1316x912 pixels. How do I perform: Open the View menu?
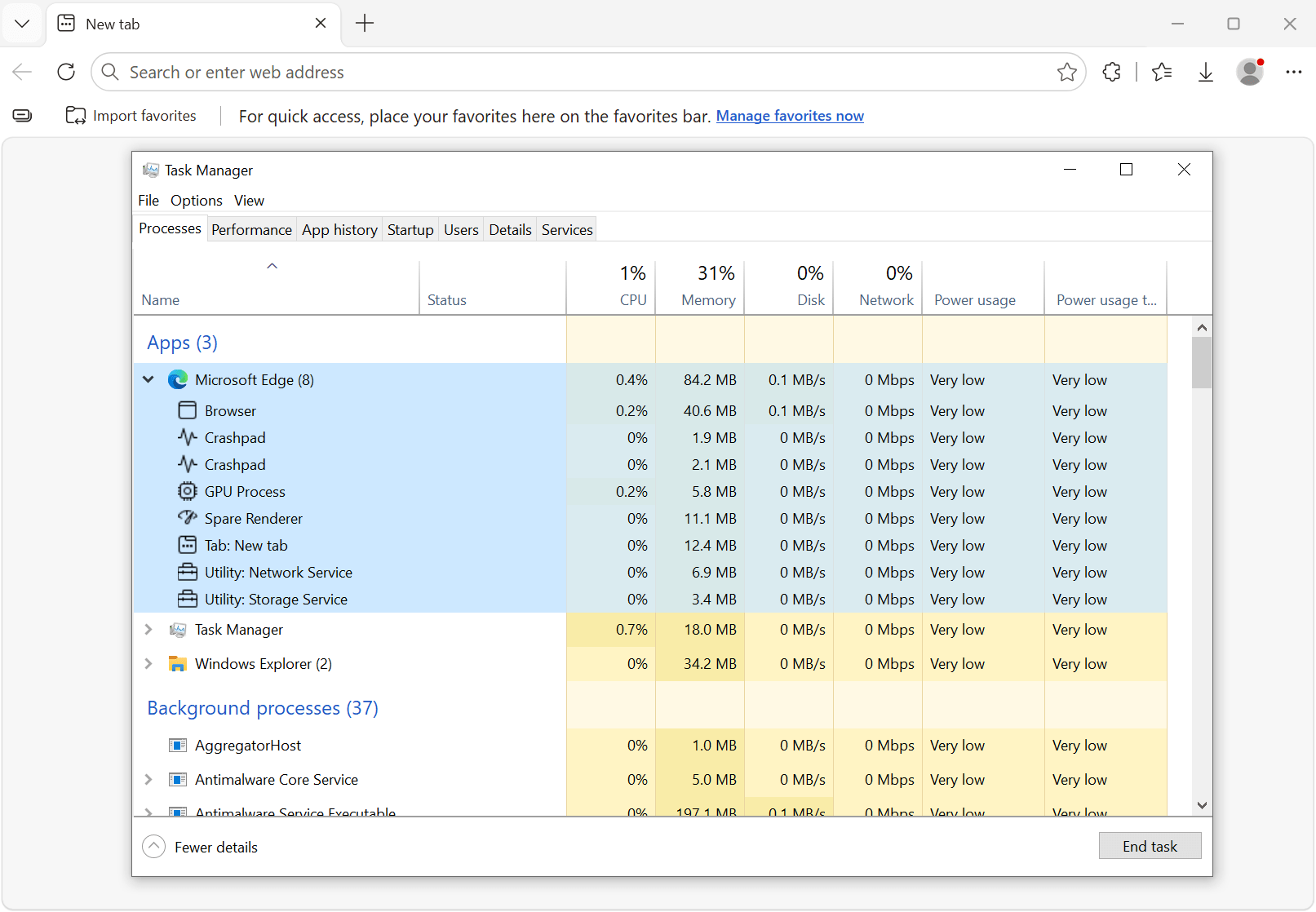click(x=249, y=201)
